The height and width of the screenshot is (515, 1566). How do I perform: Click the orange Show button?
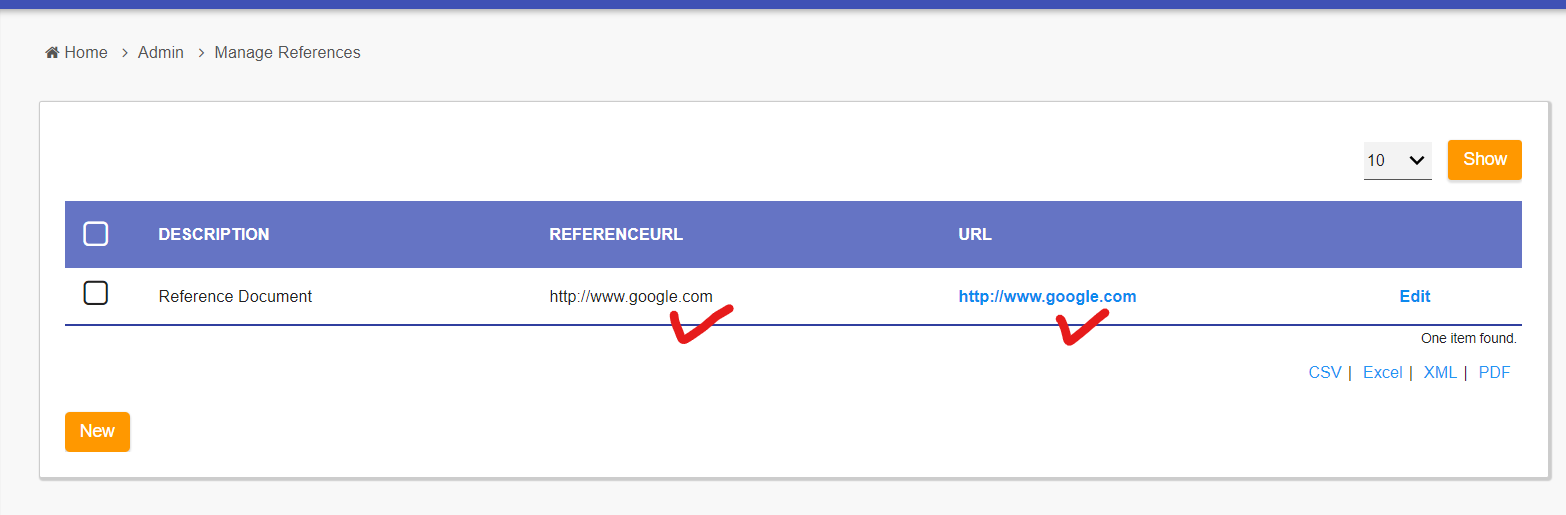point(1485,159)
